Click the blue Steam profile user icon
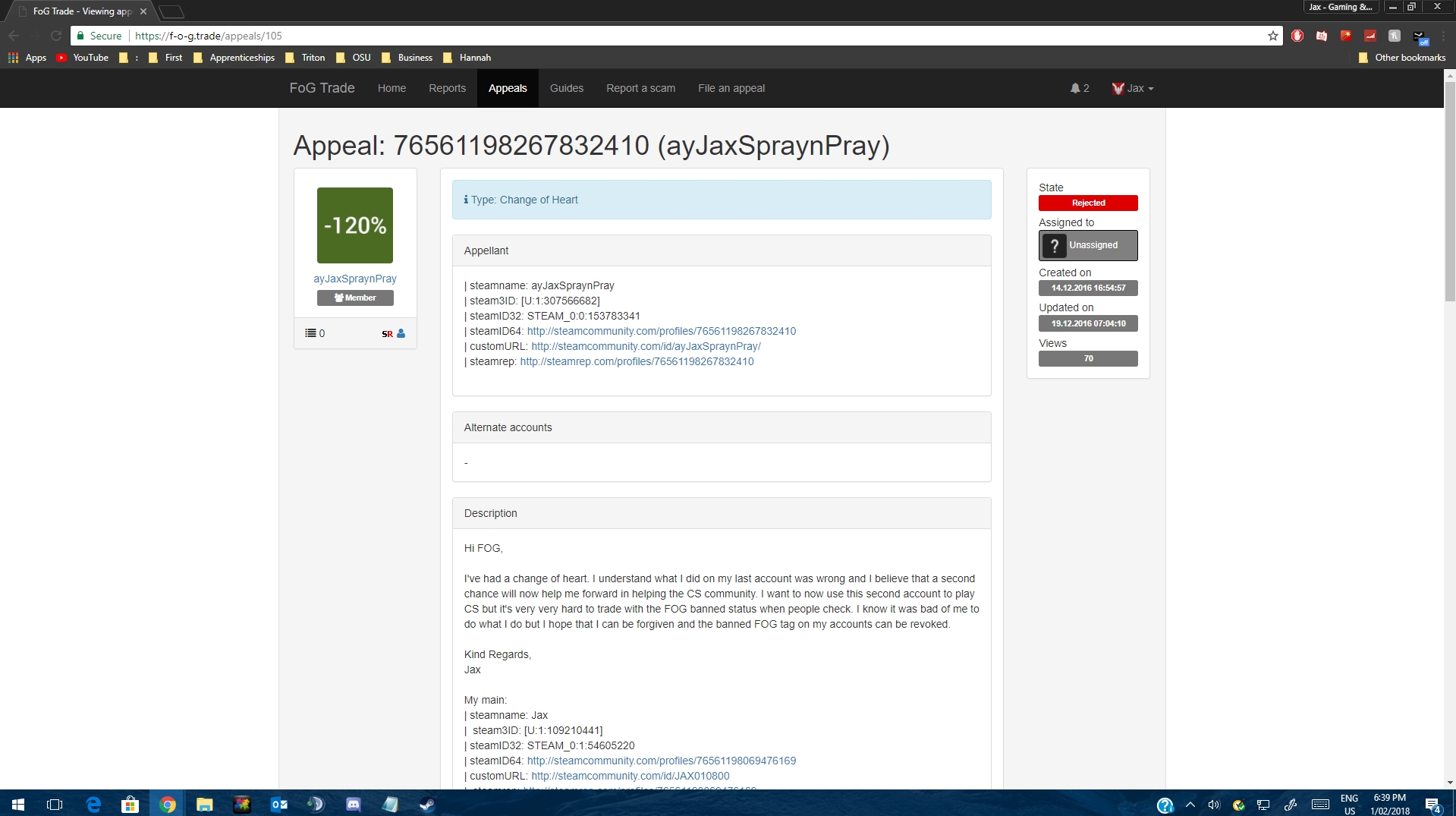The height and width of the screenshot is (816, 1456). (x=401, y=333)
